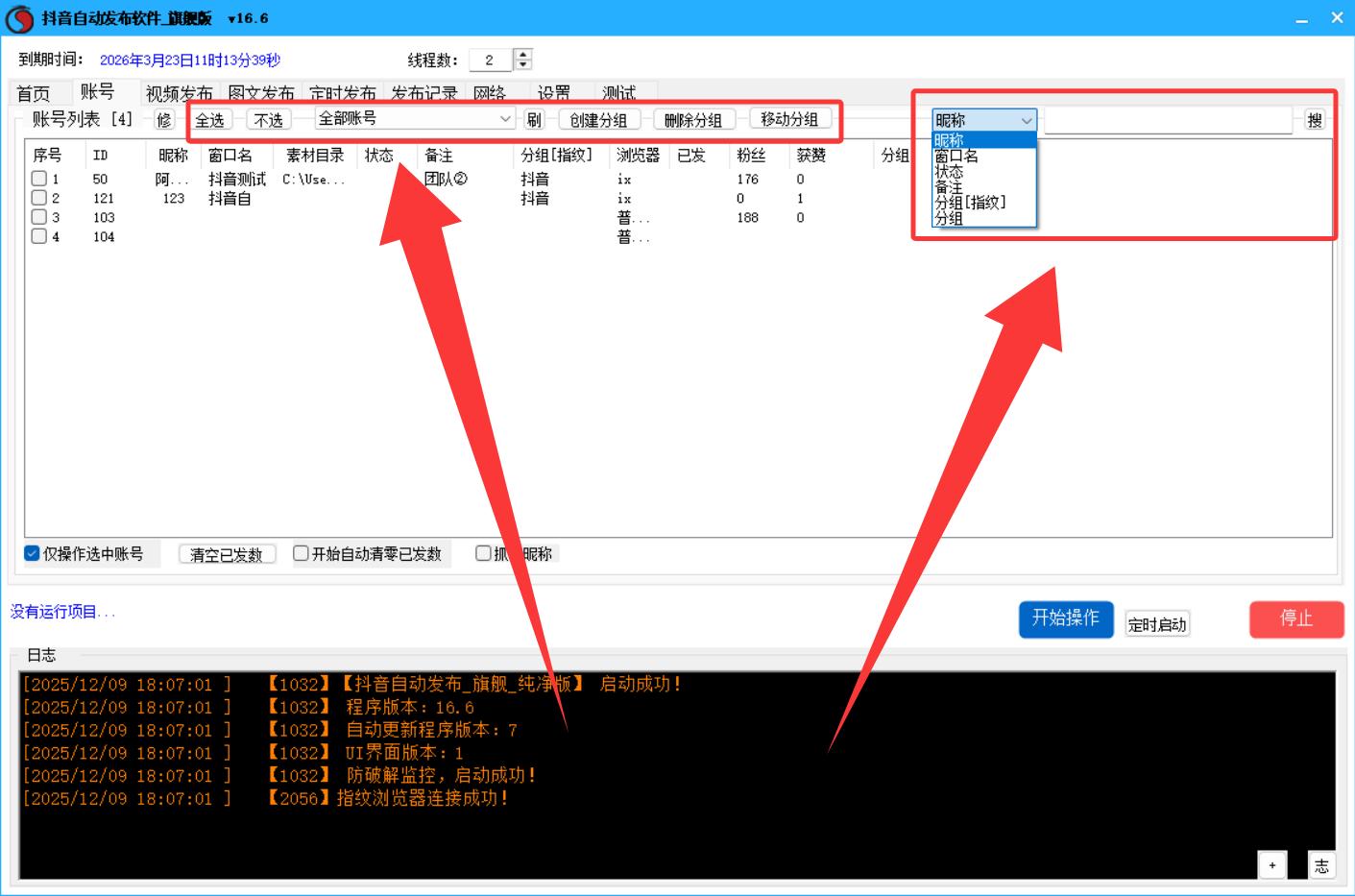Decrease thread count with down arrow

pos(523,65)
